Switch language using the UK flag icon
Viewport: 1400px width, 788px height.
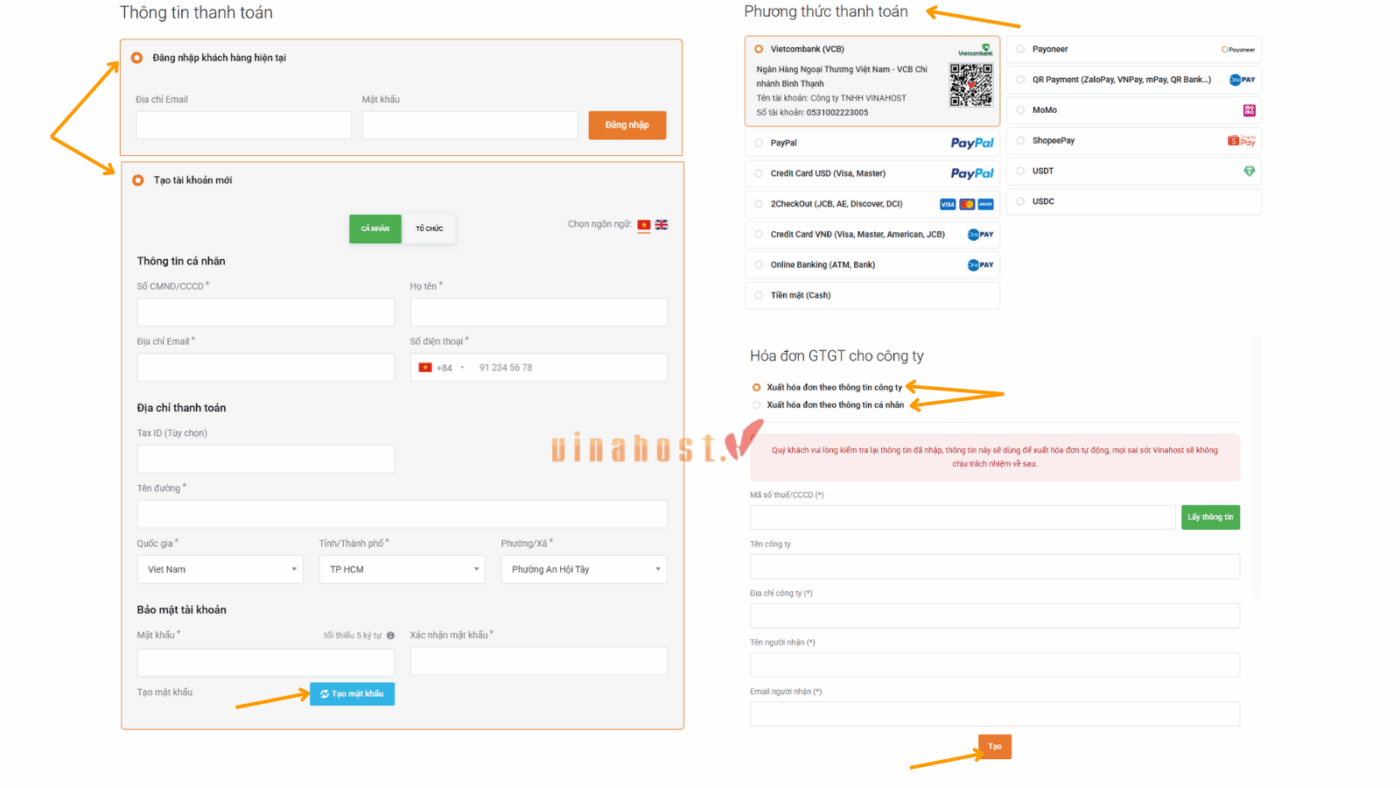click(661, 225)
